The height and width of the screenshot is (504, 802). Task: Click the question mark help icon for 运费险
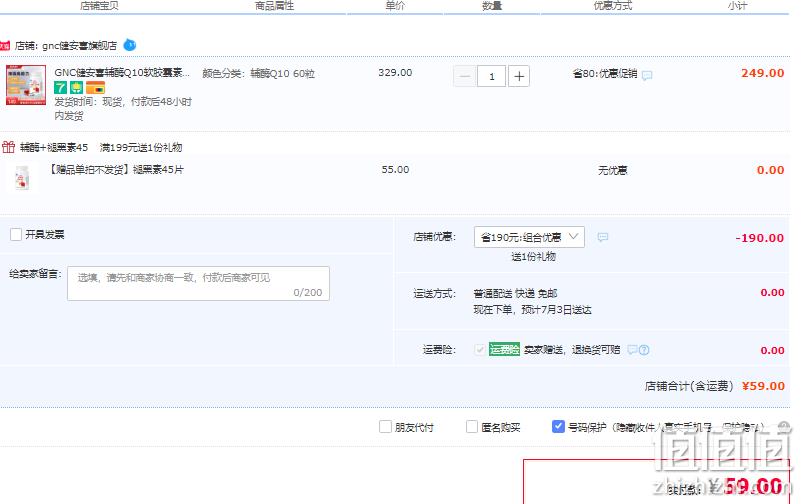(644, 350)
